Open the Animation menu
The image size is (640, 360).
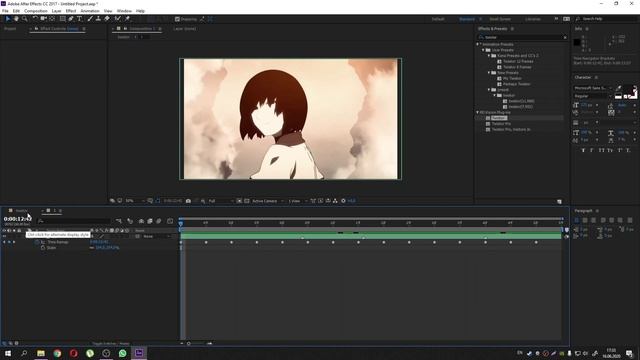pyautogui.click(x=90, y=11)
